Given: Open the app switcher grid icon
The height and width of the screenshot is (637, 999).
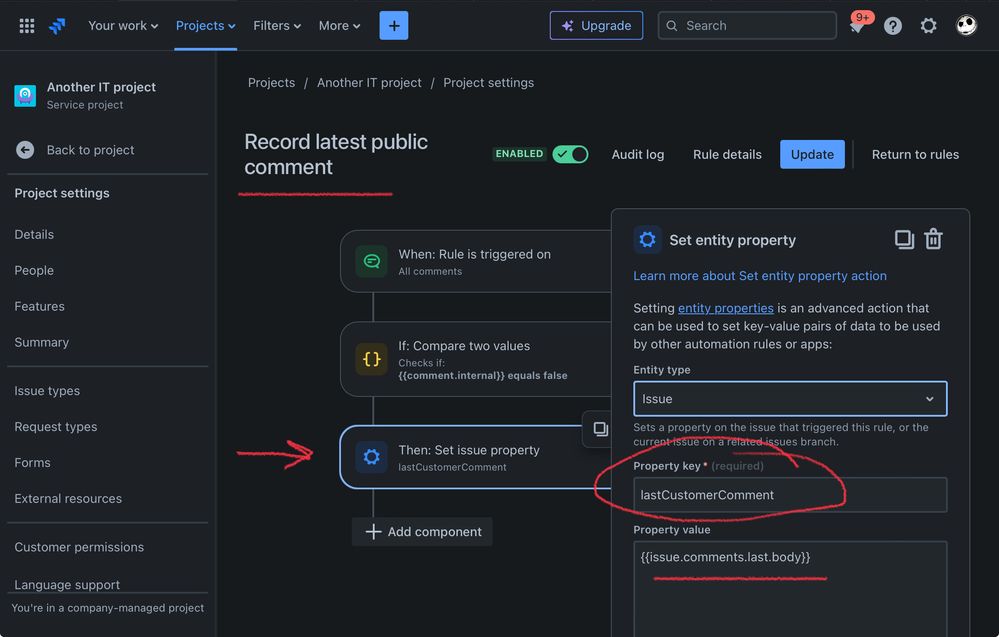Looking at the screenshot, I should click(27, 25).
